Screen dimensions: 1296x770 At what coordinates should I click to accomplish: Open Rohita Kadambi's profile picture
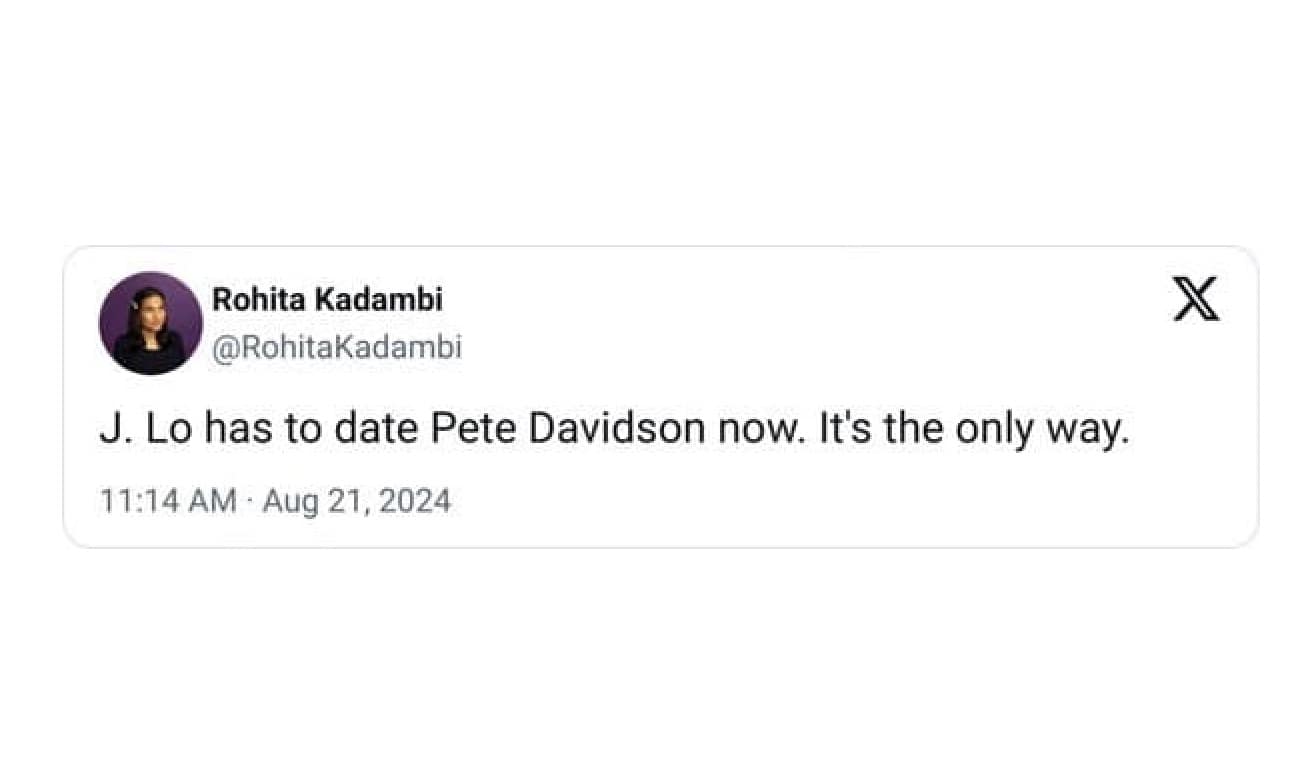(150, 323)
